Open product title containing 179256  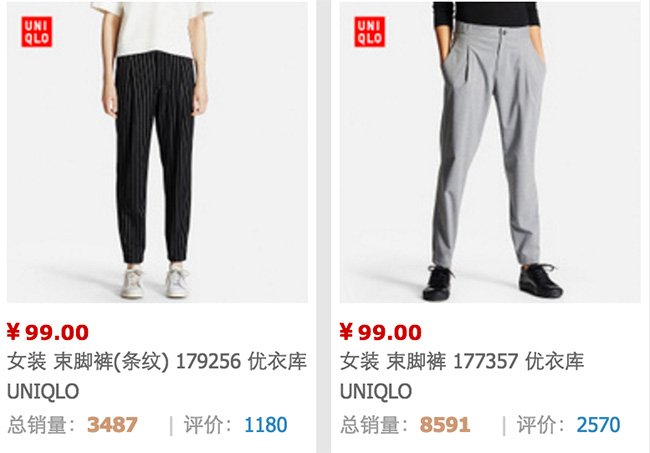[x=157, y=376]
